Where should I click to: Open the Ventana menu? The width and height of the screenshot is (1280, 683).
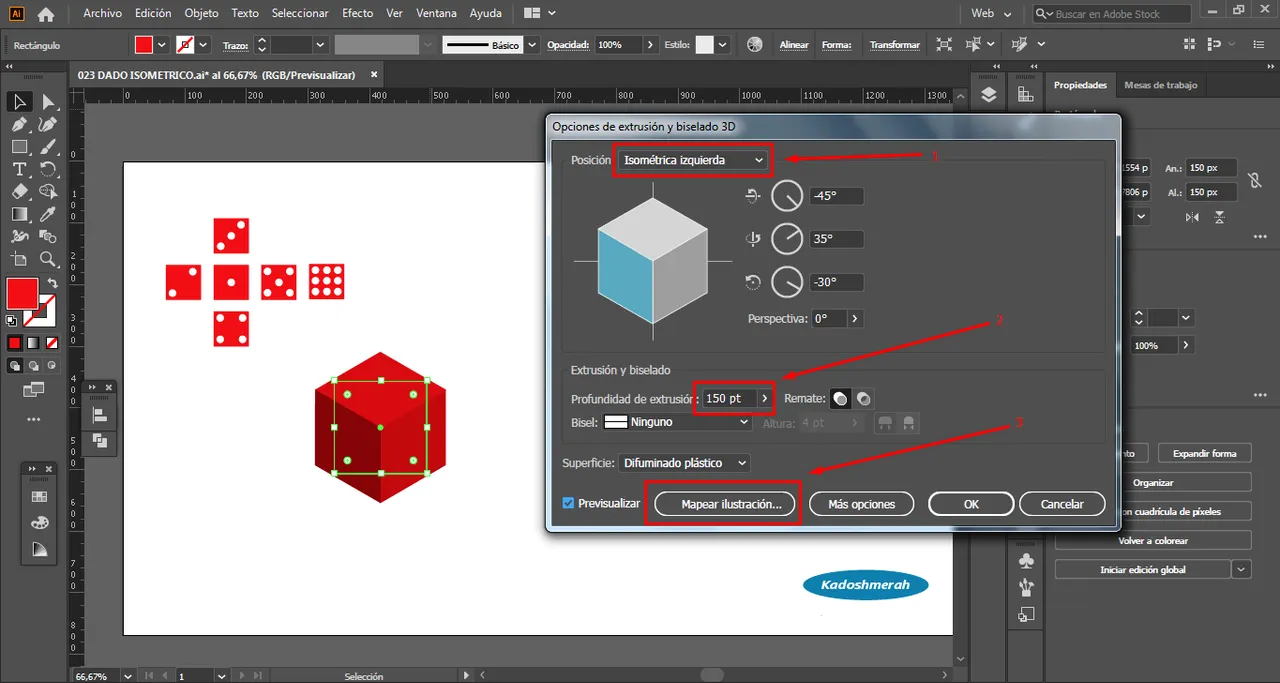(436, 14)
